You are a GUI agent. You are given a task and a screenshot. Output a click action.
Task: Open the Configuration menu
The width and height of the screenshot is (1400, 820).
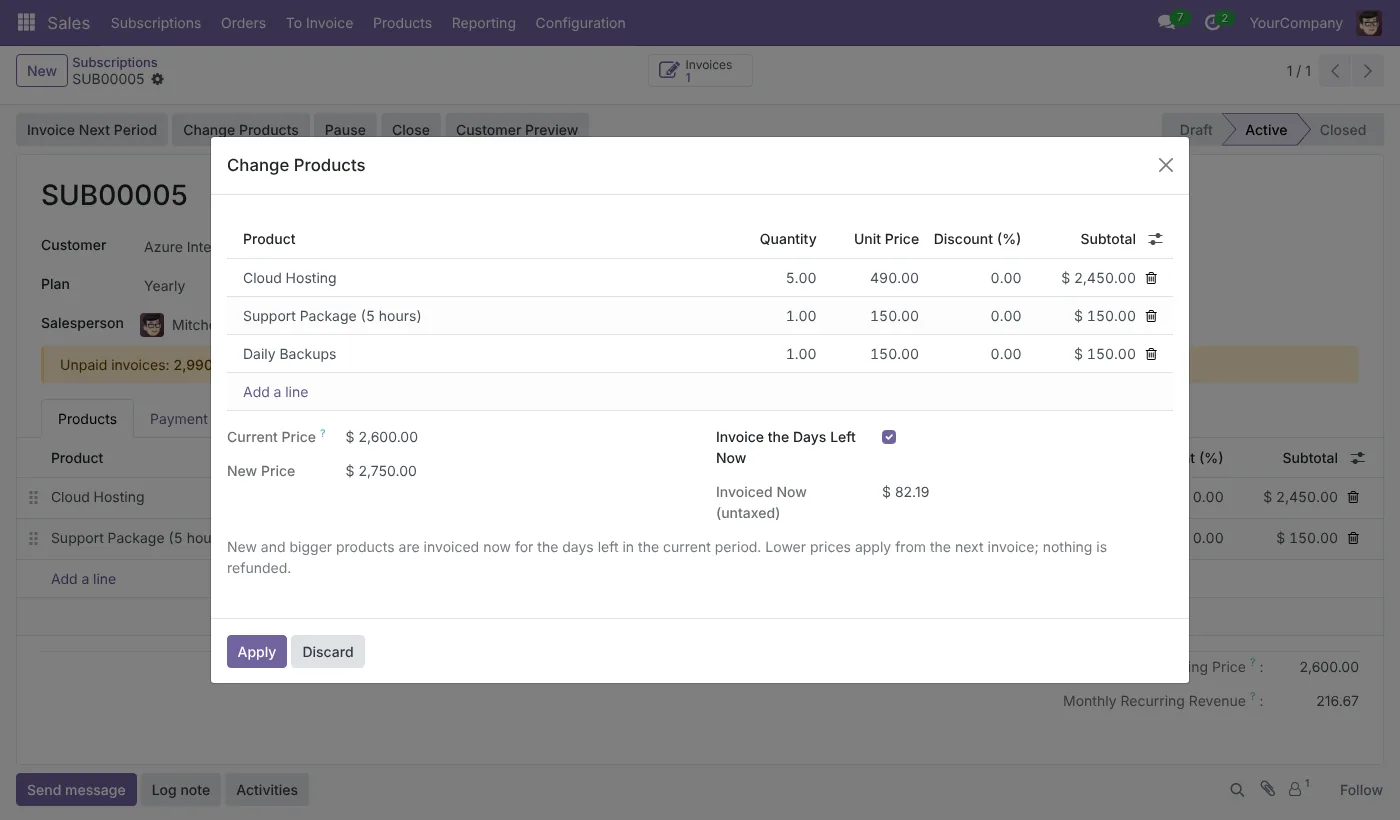click(580, 22)
